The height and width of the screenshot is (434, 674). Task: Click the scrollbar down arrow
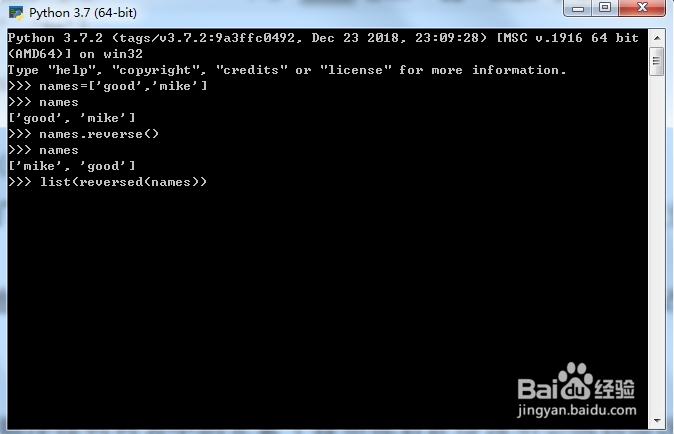[657, 421]
